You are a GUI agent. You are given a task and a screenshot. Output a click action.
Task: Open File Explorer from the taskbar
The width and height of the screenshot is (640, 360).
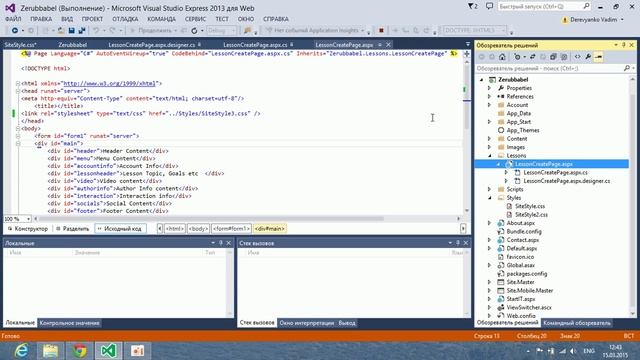click(x=51, y=351)
